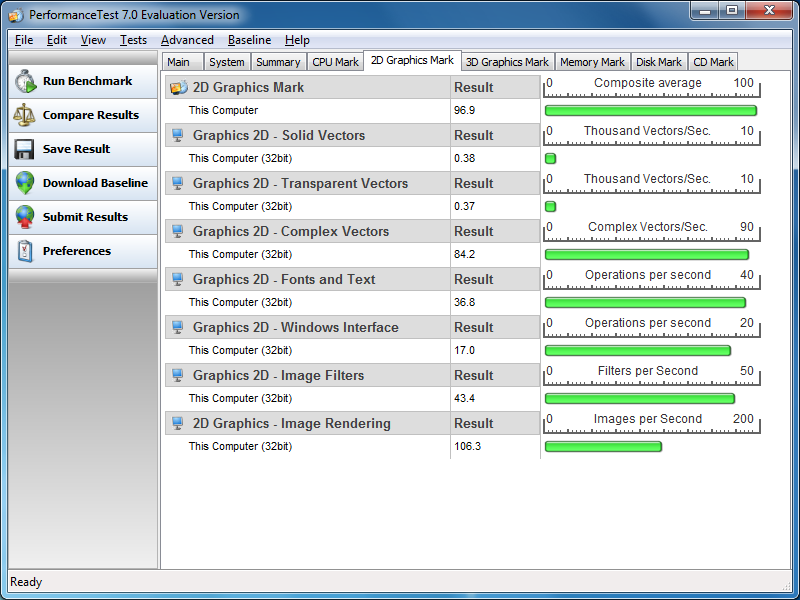This screenshot has width=800, height=600.
Task: Click the Compare Results scales icon
Action: point(24,115)
